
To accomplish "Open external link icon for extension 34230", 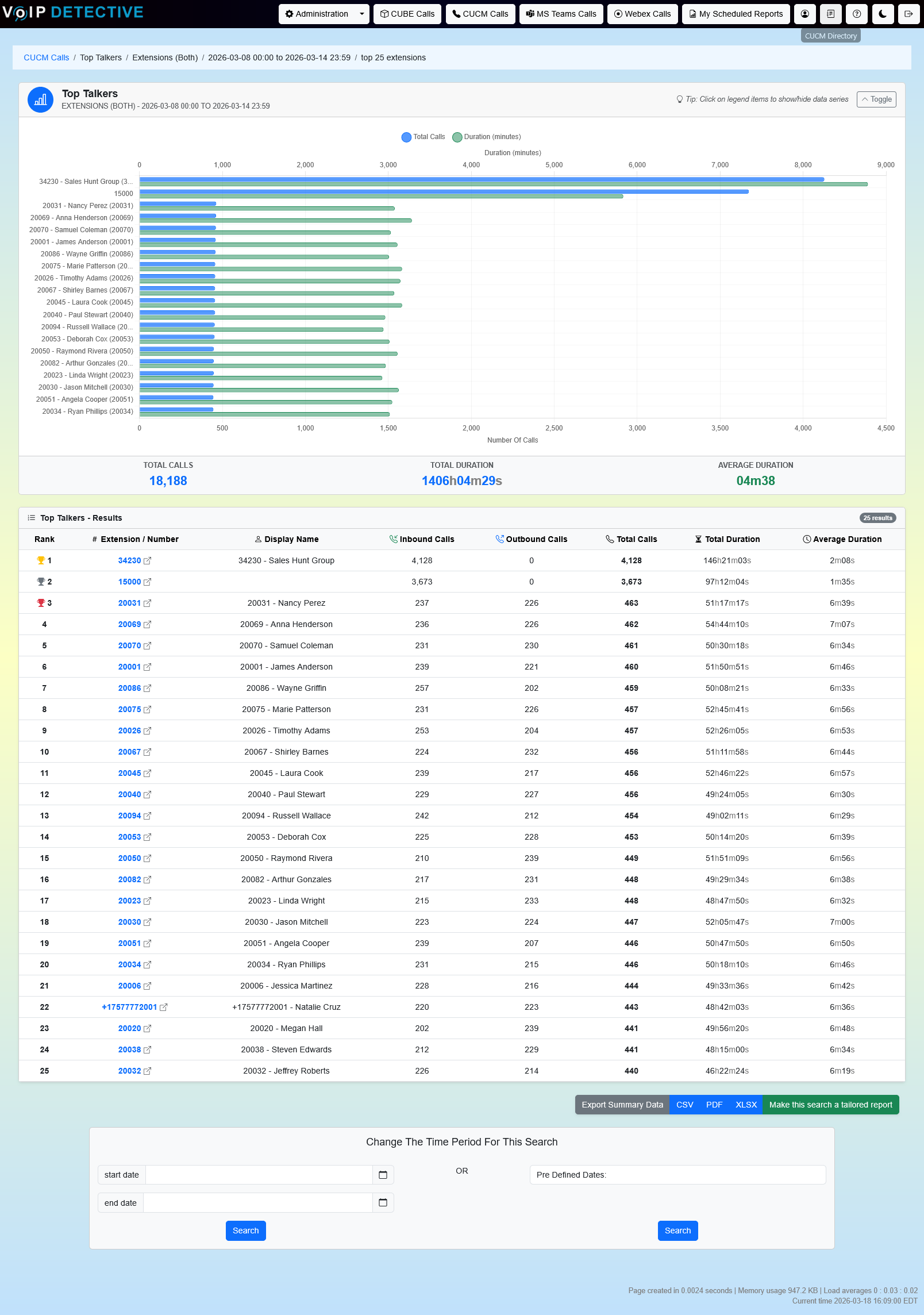I will pyautogui.click(x=147, y=560).
